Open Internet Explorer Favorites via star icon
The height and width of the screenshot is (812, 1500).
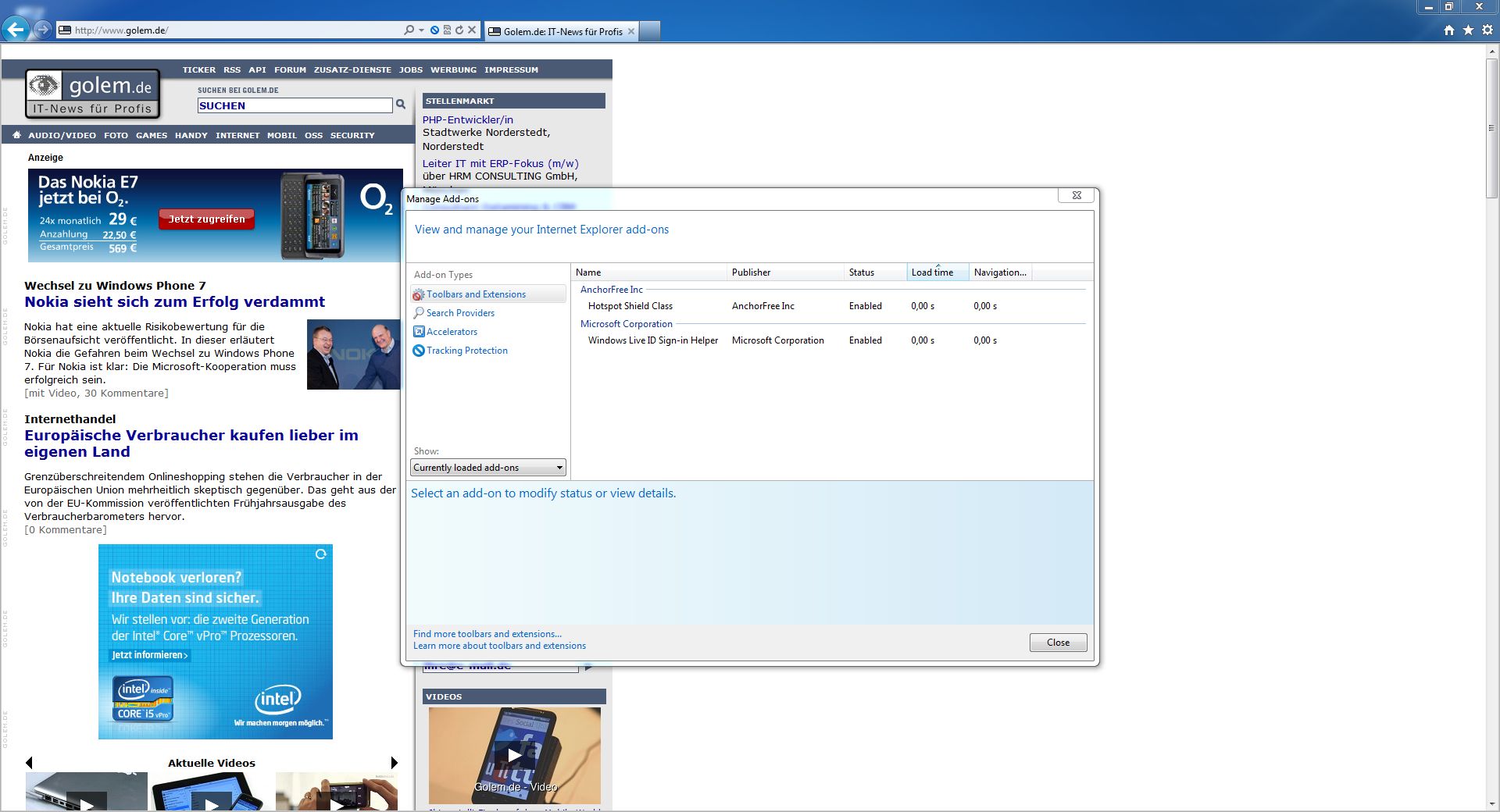pos(1468,30)
